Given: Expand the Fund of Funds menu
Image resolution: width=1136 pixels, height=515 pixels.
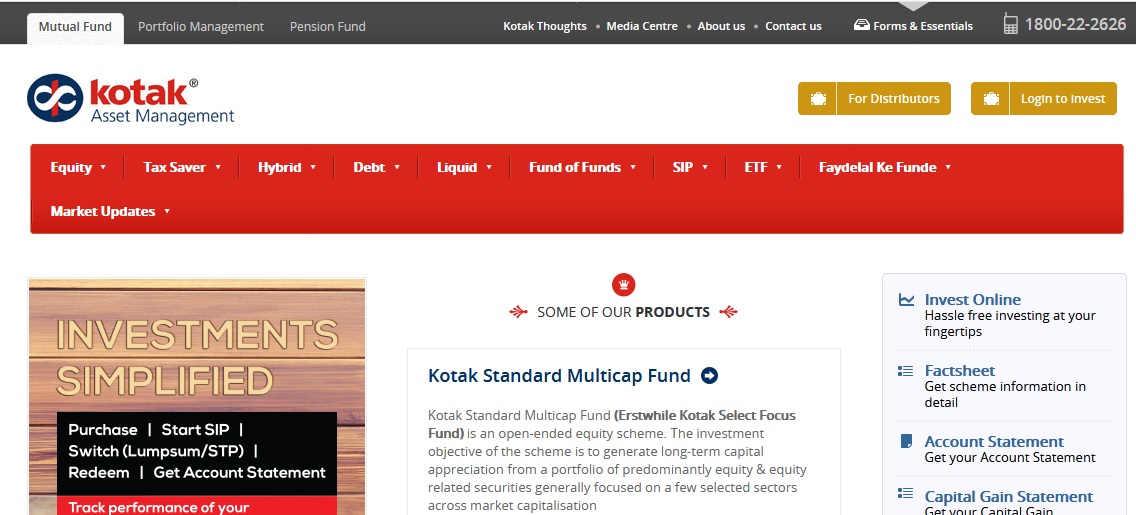Looking at the screenshot, I should pyautogui.click(x=582, y=167).
